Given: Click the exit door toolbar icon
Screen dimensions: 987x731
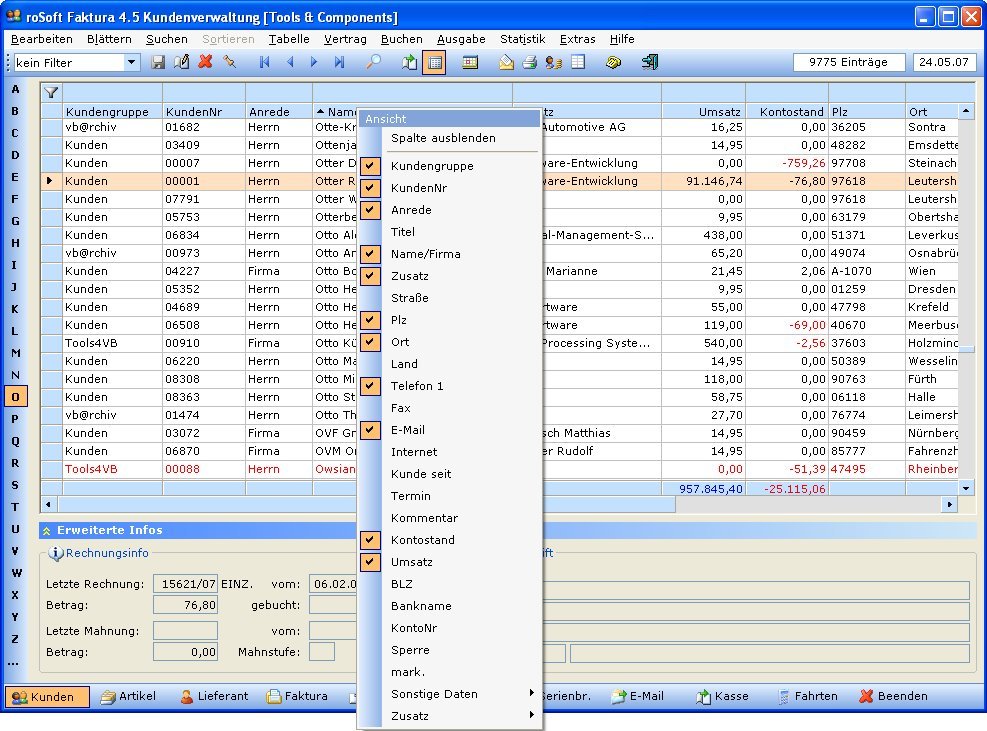Looking at the screenshot, I should [x=650, y=62].
